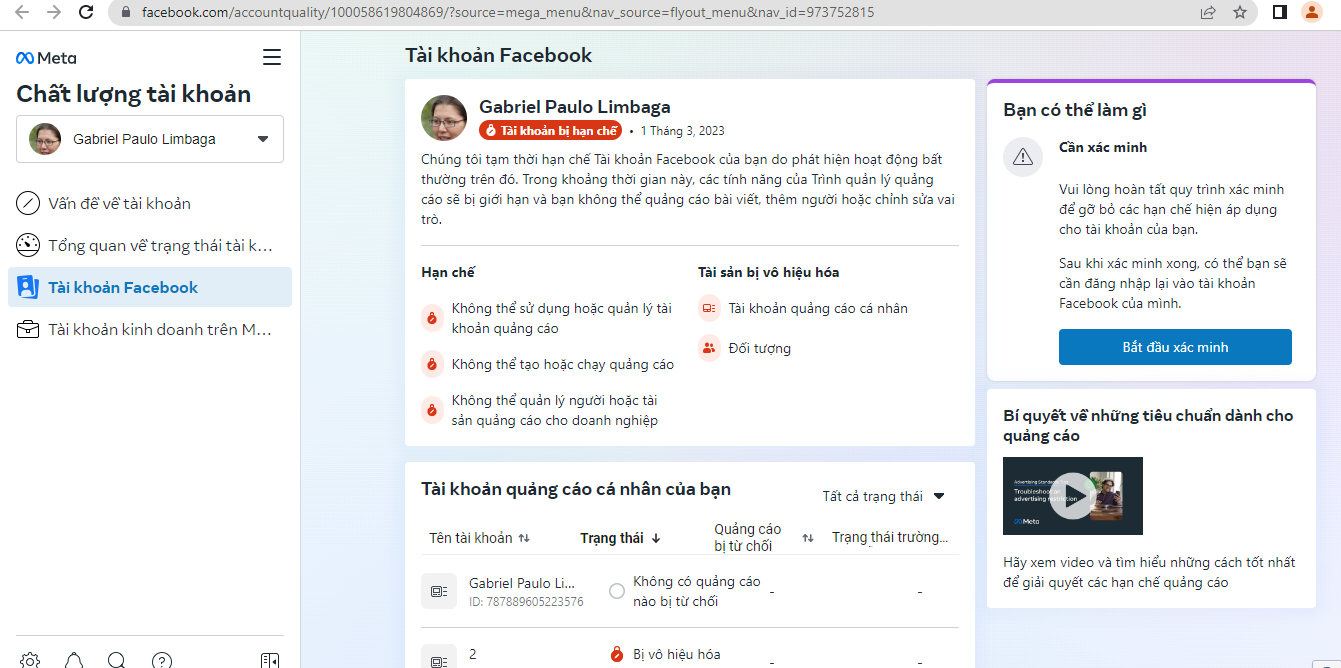Screen dimensions: 1341x668
Task: Play the advertising standards video
Action: (1072, 495)
